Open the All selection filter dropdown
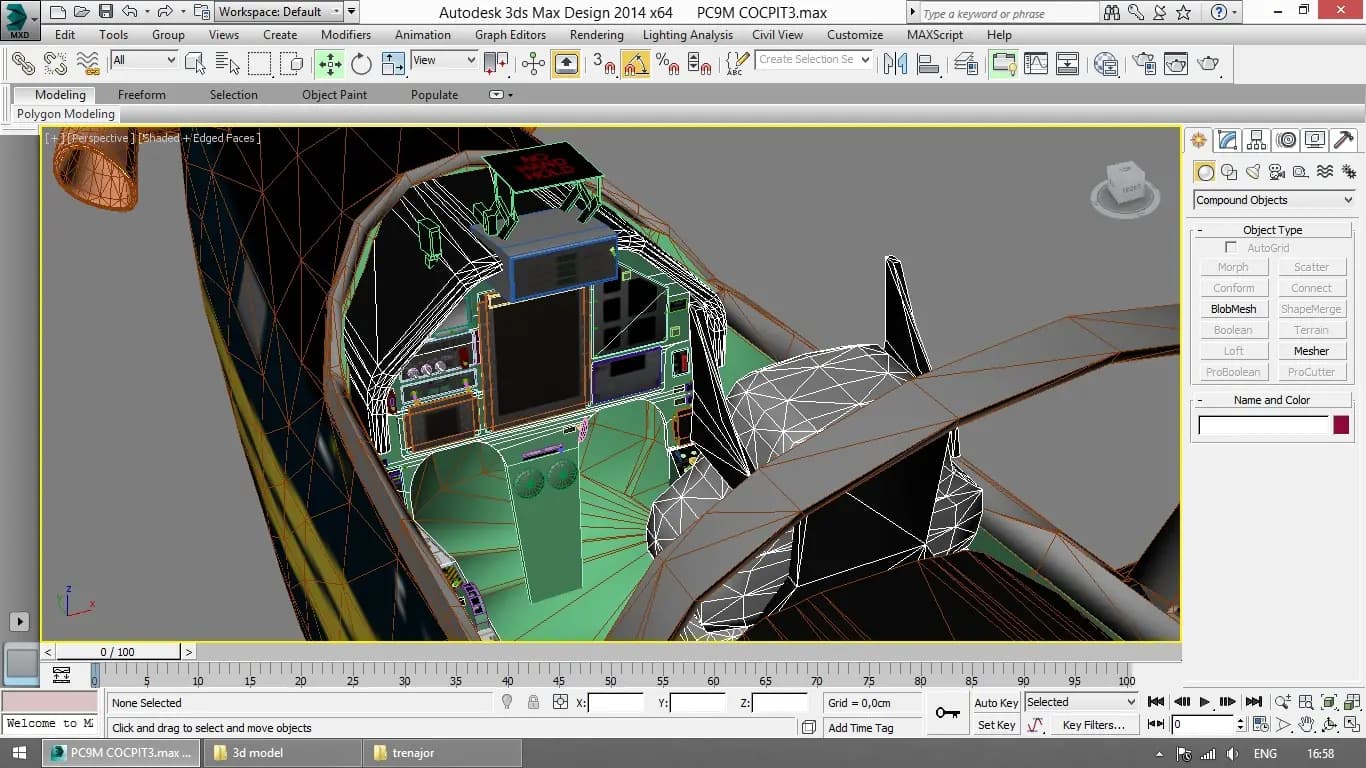 pyautogui.click(x=144, y=60)
